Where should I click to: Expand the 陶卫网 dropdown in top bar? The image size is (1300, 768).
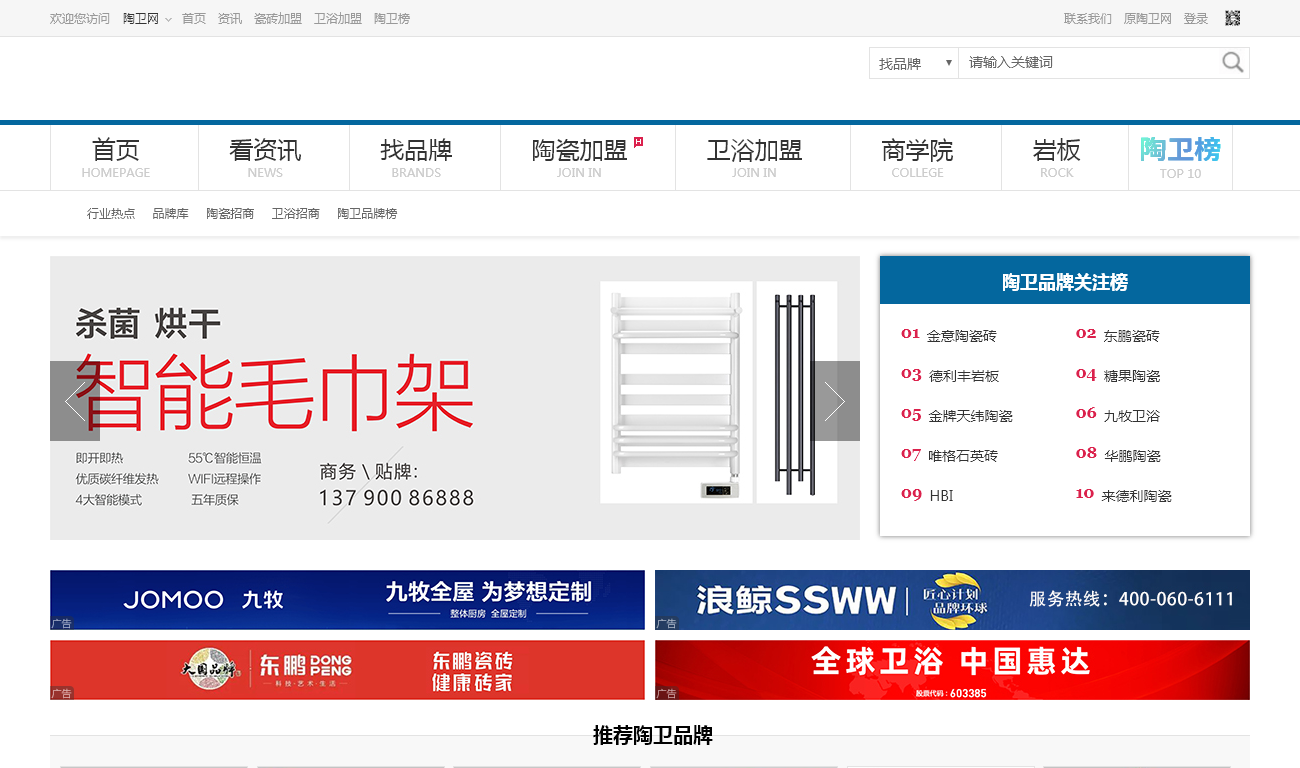[x=147, y=19]
